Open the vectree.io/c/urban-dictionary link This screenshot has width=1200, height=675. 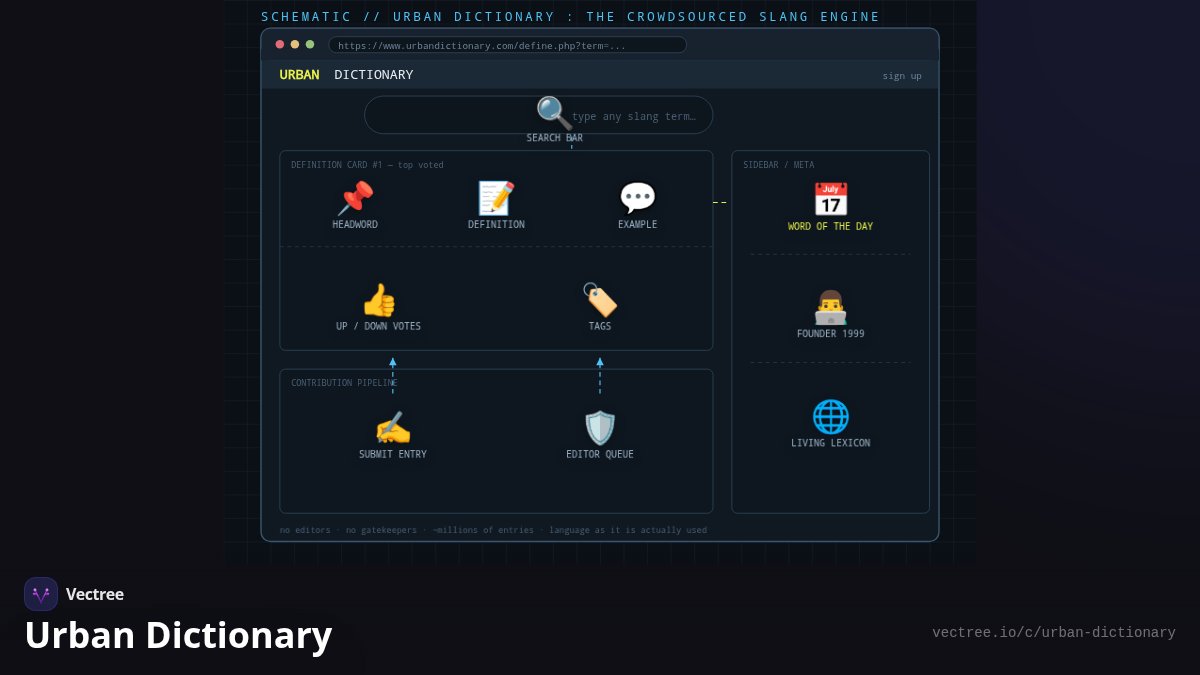tap(1054, 633)
